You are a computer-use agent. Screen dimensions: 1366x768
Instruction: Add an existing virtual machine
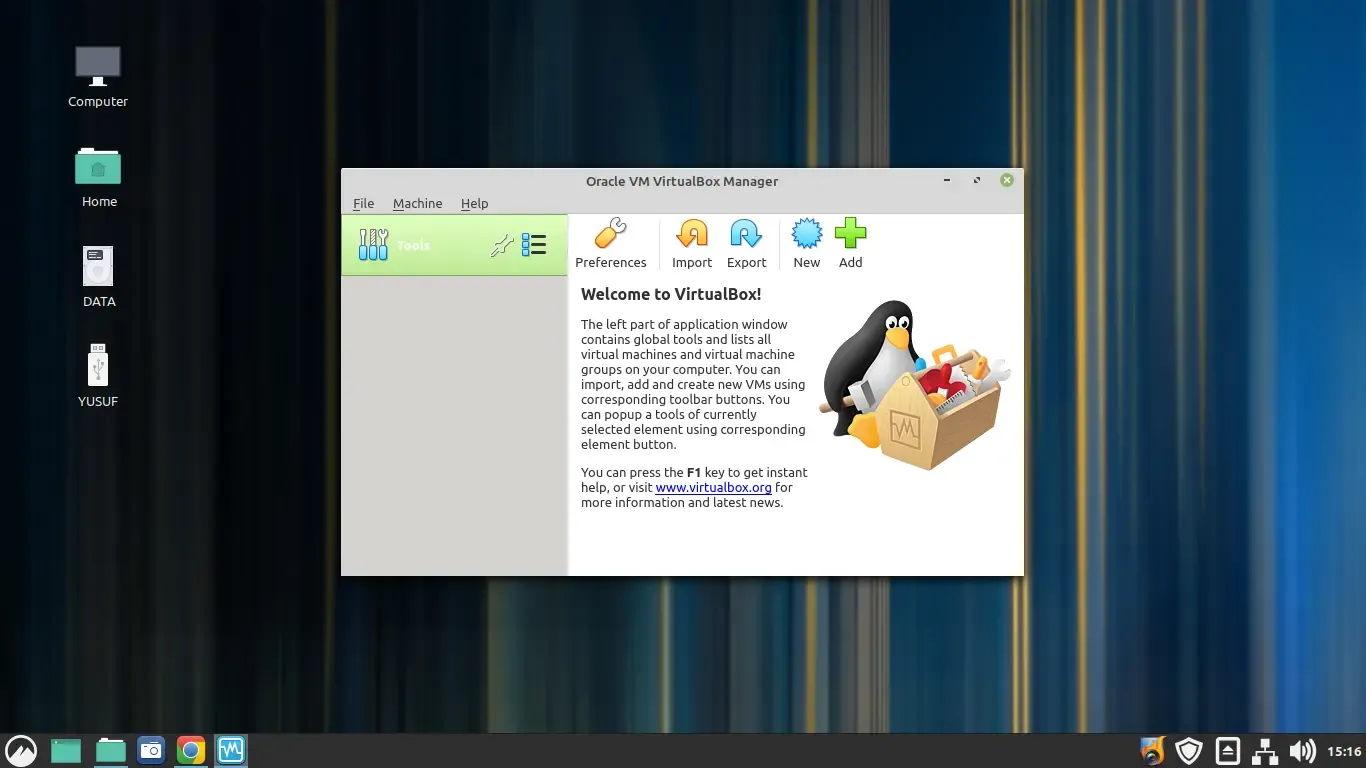(x=850, y=244)
